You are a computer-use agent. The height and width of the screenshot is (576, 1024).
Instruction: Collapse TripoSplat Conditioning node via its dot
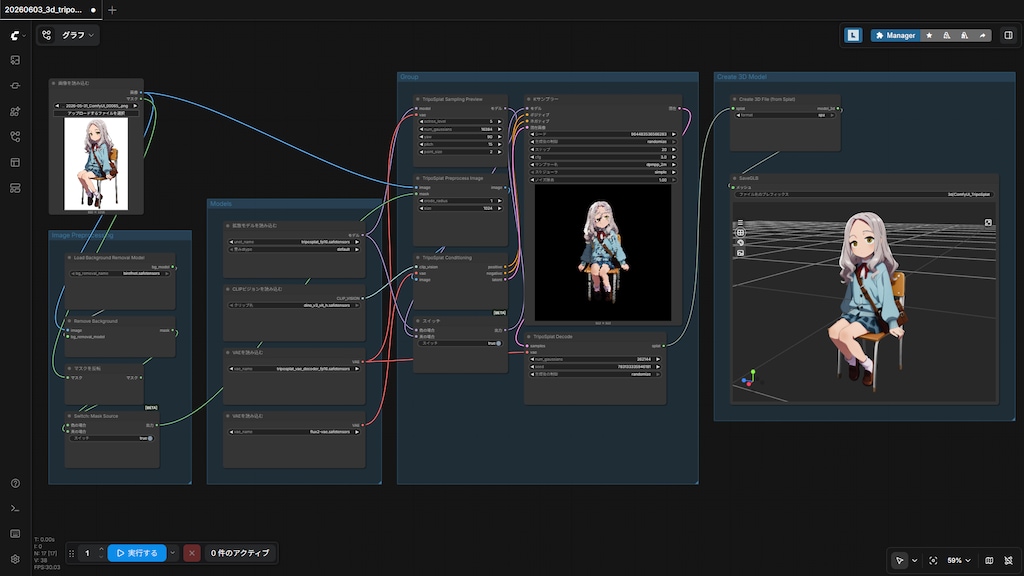(x=418, y=257)
